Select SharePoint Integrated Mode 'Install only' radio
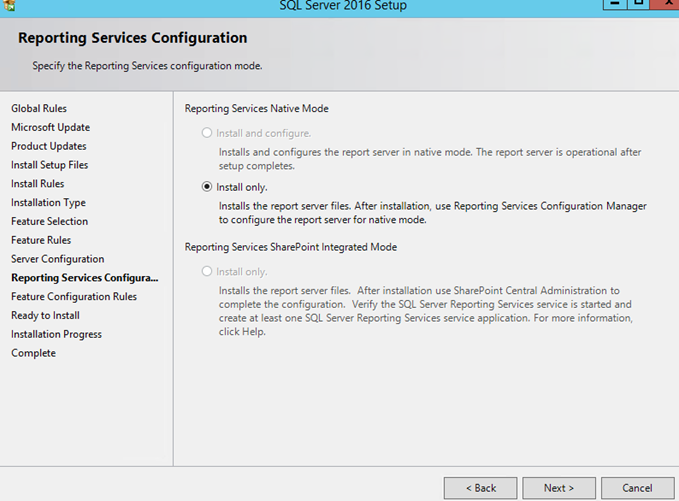The width and height of the screenshot is (679, 501). (207, 271)
